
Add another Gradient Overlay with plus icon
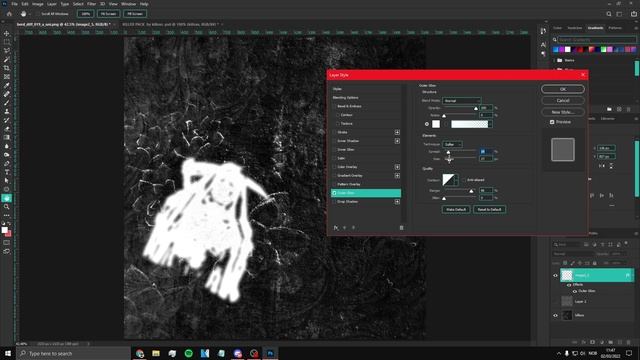click(x=397, y=176)
